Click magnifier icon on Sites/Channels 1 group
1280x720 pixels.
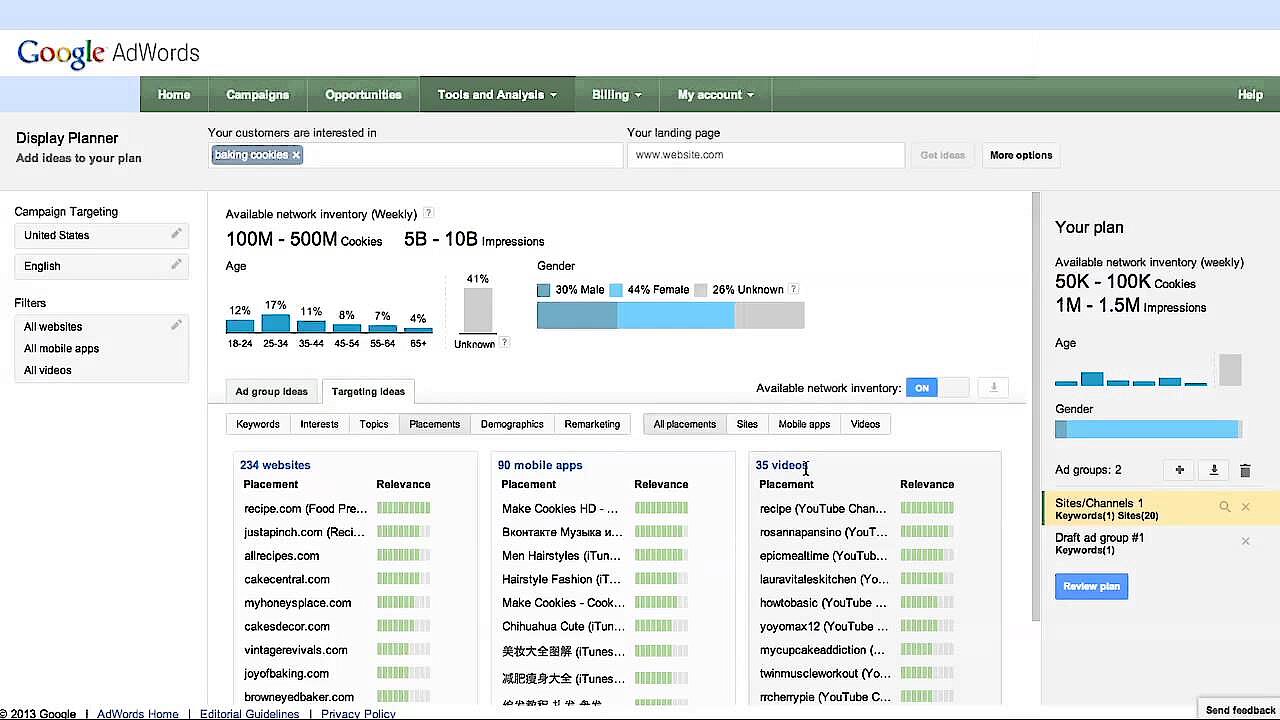pos(1224,507)
